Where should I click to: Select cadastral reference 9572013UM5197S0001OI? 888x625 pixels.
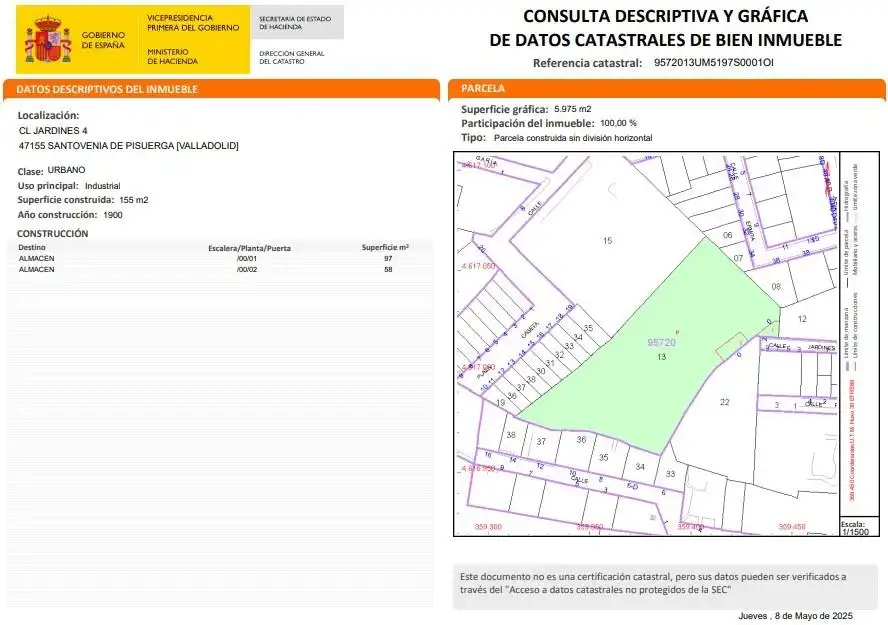pyautogui.click(x=714, y=62)
